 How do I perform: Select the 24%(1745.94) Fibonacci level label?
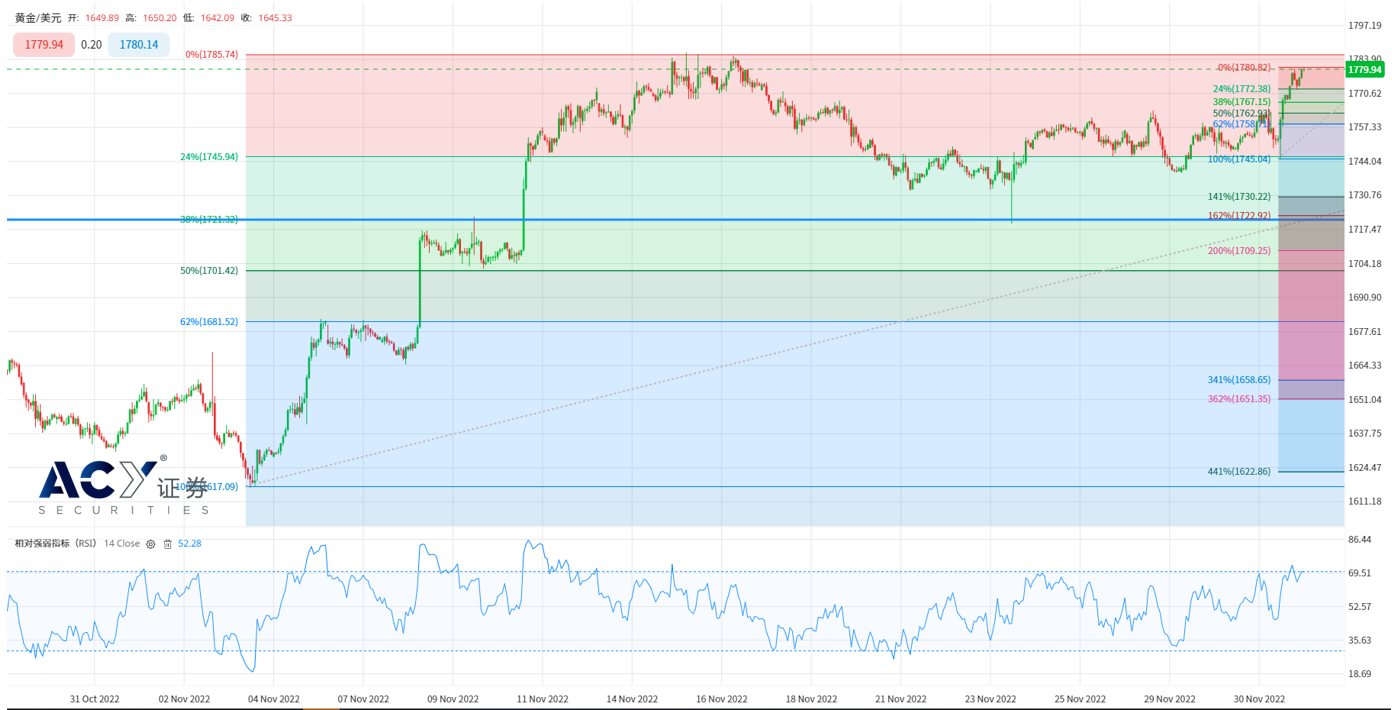(209, 157)
